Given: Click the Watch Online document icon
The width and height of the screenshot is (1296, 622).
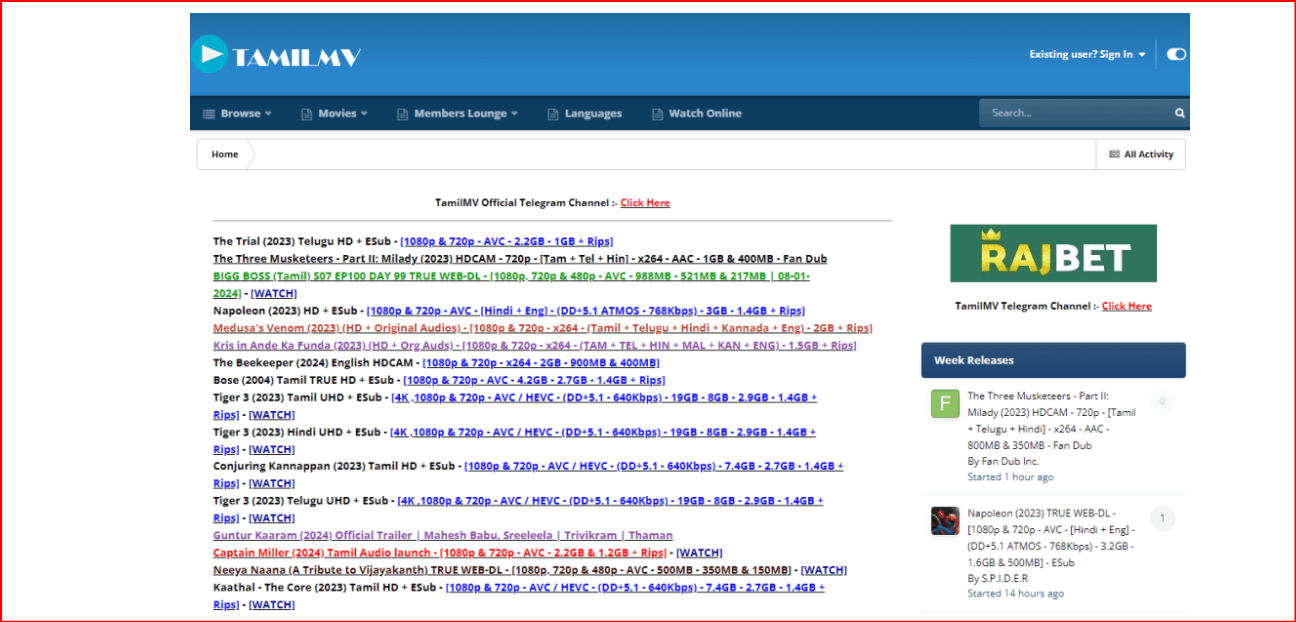Looking at the screenshot, I should click(x=657, y=113).
